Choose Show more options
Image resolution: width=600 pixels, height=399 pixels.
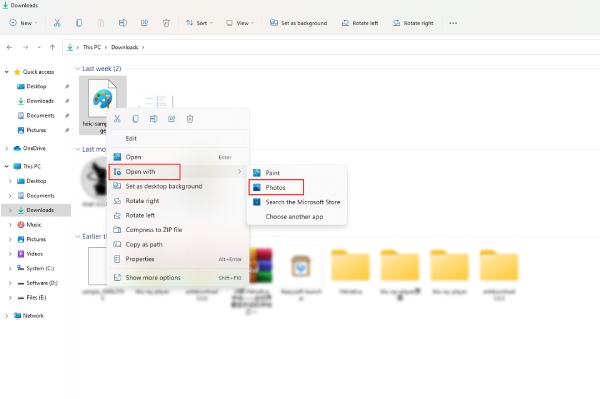(x=178, y=277)
